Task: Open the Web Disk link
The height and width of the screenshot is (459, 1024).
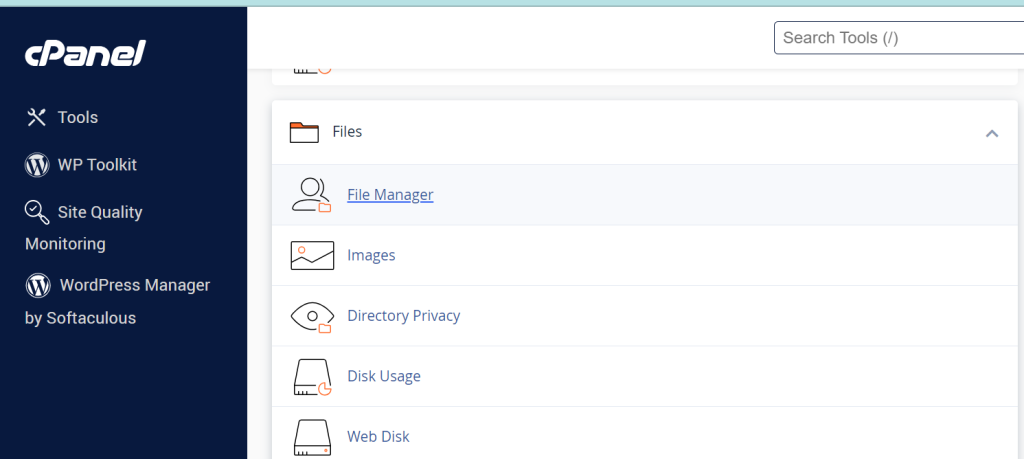Action: 378,436
